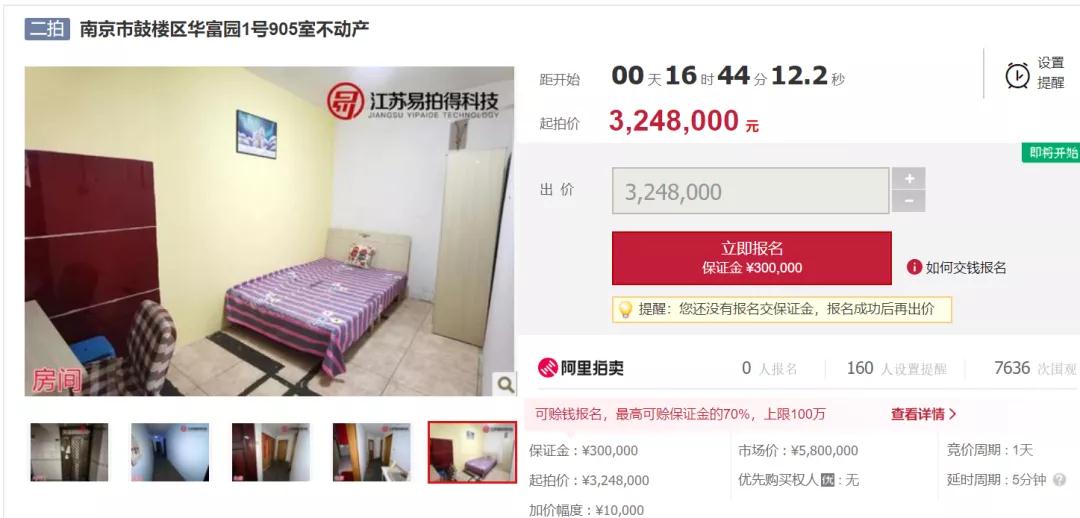The width and height of the screenshot is (1080, 518).
Task: Click the question mark icon after 延时周期
Action: (1059, 480)
